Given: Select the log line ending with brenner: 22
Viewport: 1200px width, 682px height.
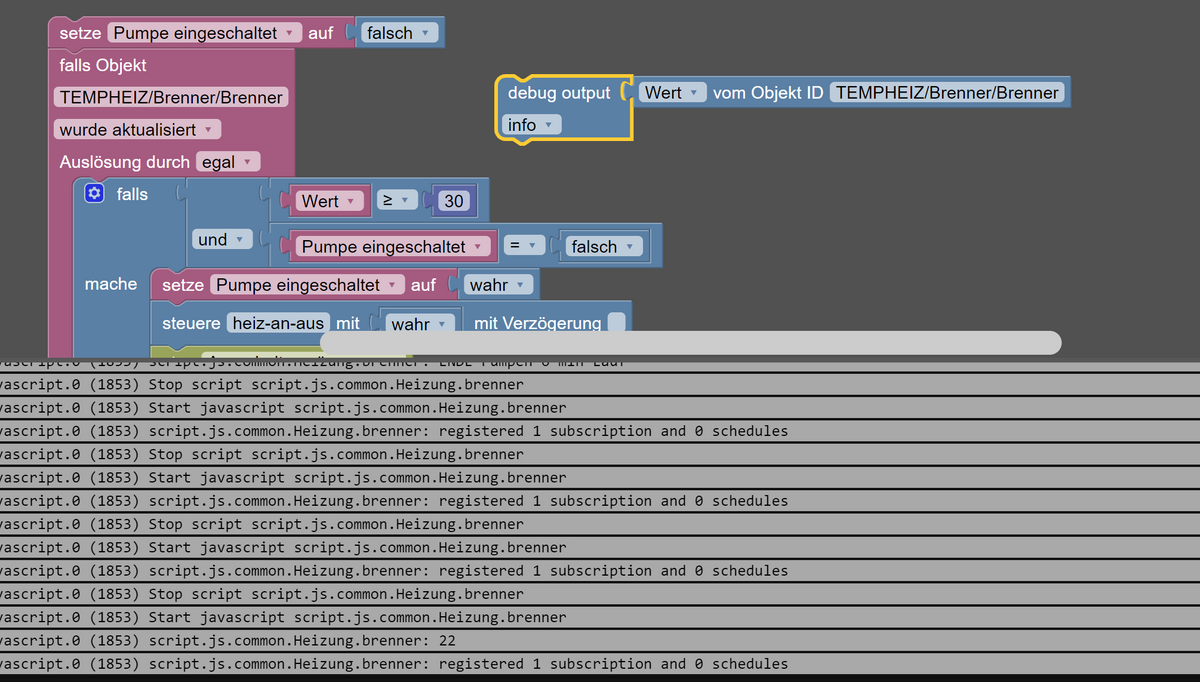Looking at the screenshot, I should 600,640.
